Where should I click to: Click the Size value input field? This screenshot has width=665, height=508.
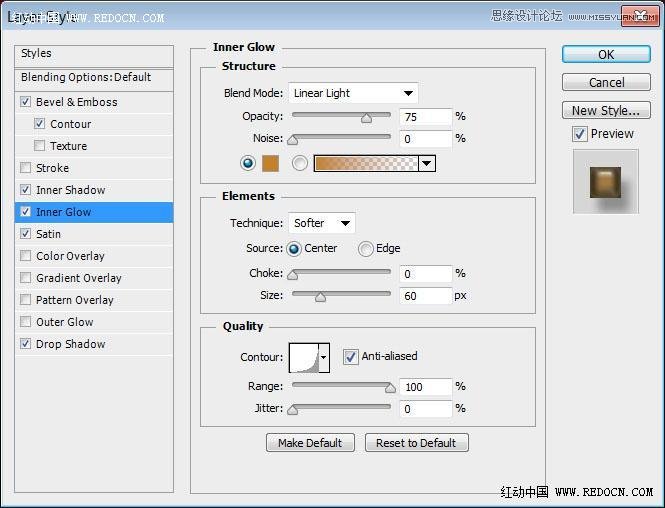coord(425,296)
